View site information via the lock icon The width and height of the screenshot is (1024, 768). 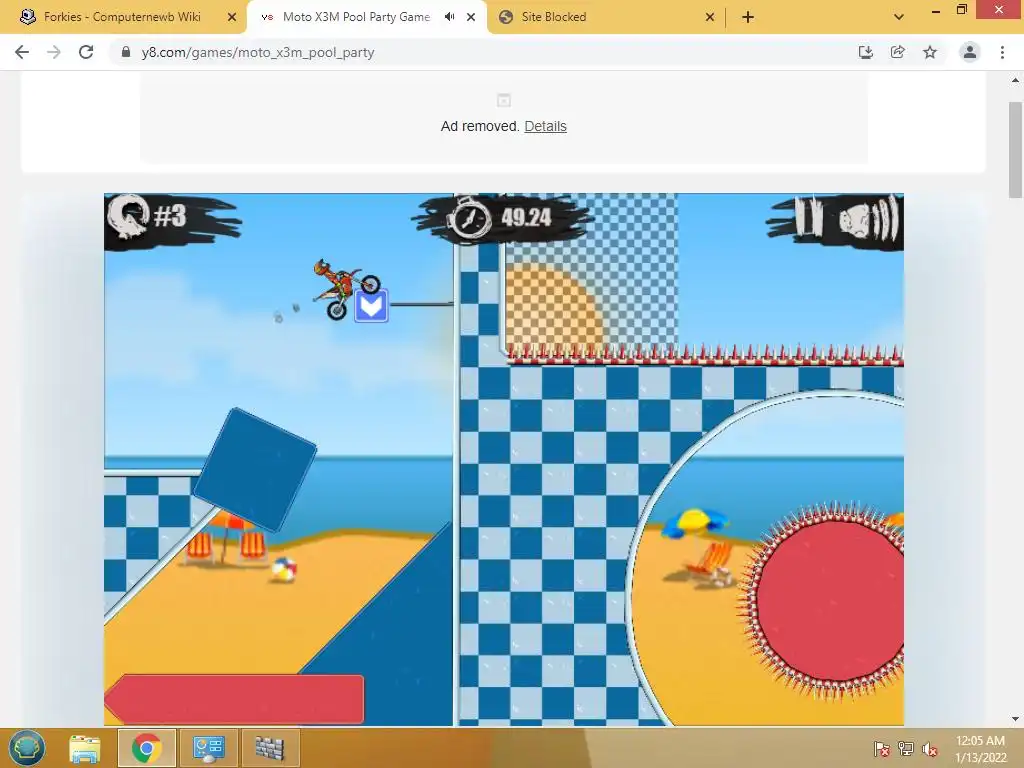[x=126, y=52]
